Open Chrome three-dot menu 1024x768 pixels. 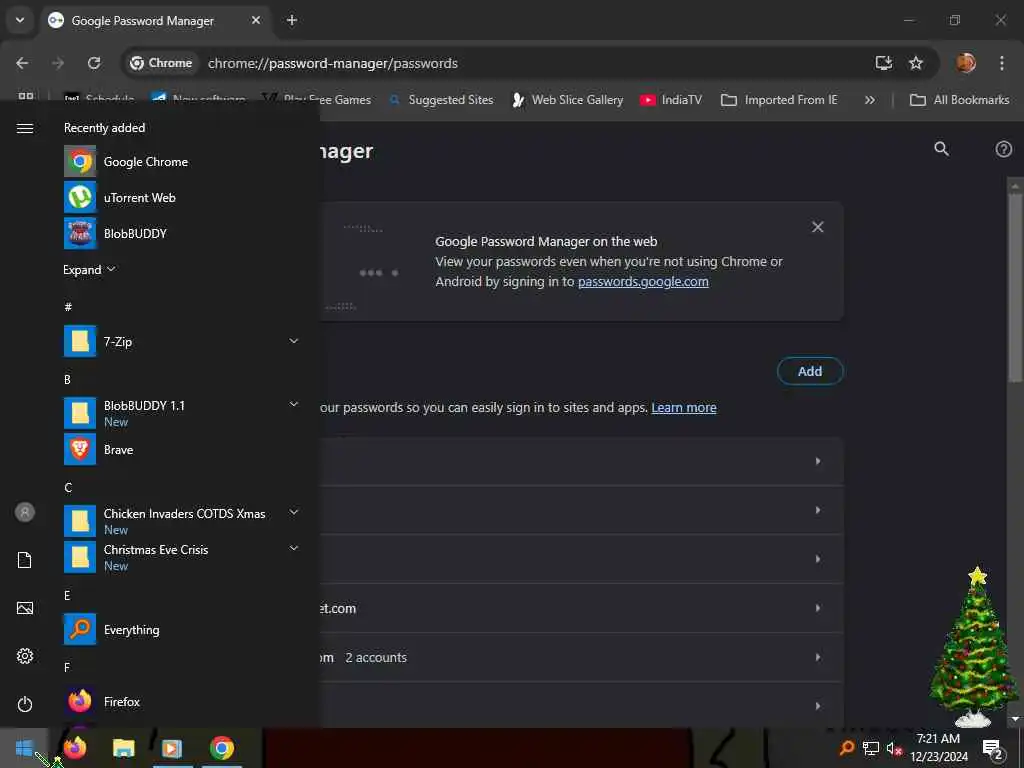[1002, 63]
